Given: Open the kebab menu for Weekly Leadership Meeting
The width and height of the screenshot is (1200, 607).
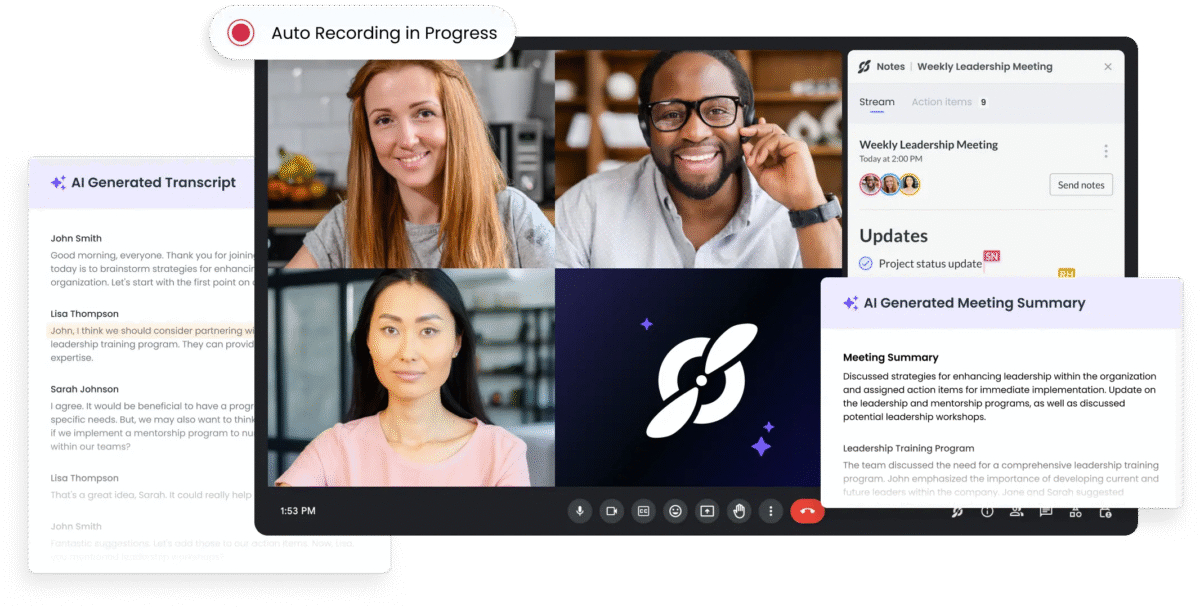Looking at the screenshot, I should click(x=1106, y=150).
